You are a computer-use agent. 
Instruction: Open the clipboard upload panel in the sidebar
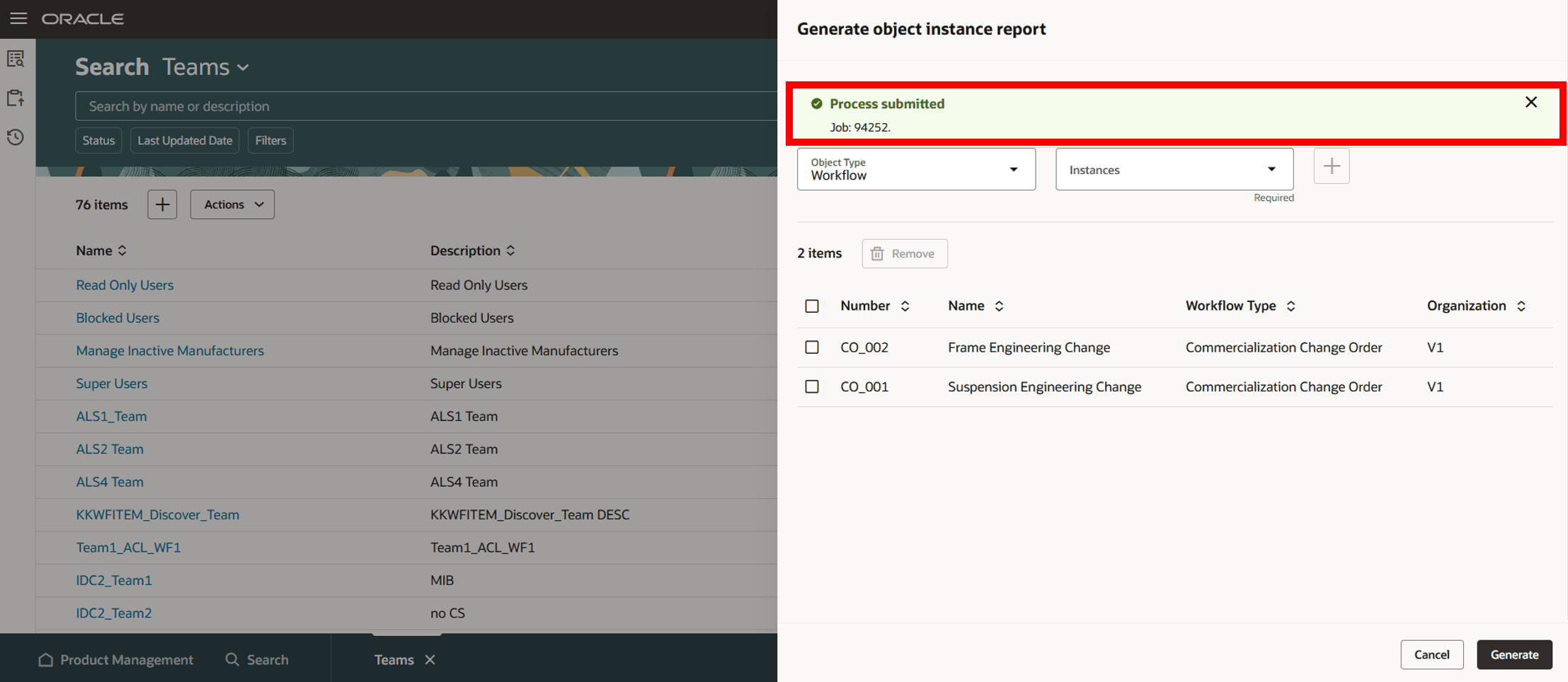pos(15,98)
